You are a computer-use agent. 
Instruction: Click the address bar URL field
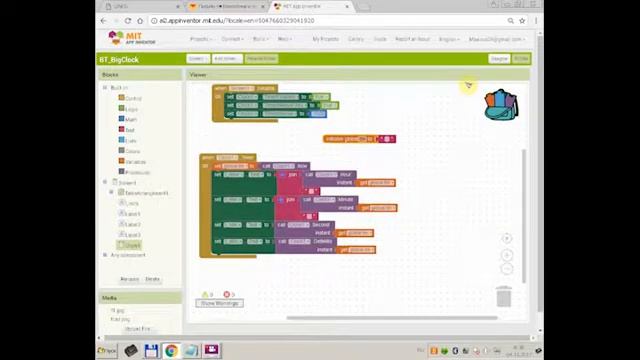pyautogui.click(x=327, y=21)
